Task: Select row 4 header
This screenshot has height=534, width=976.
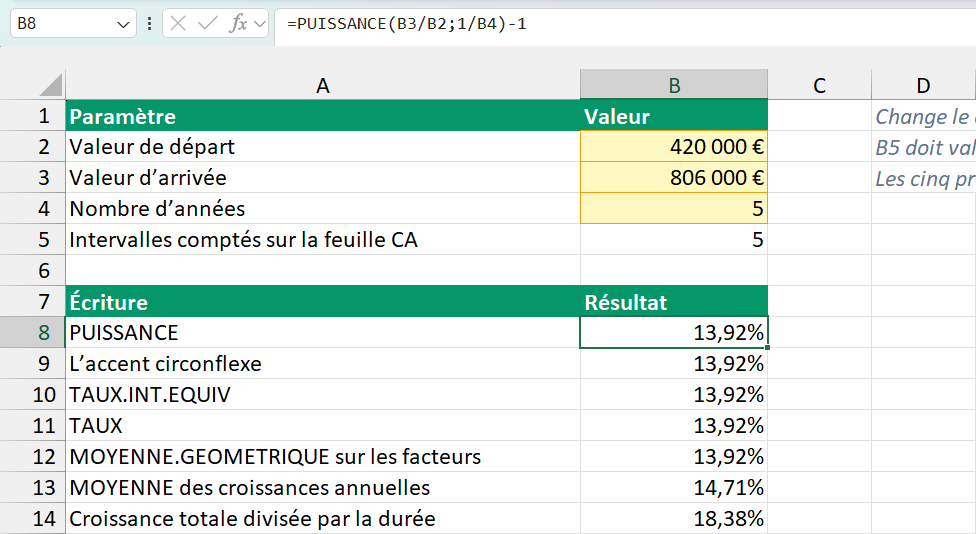Action: tap(32, 208)
